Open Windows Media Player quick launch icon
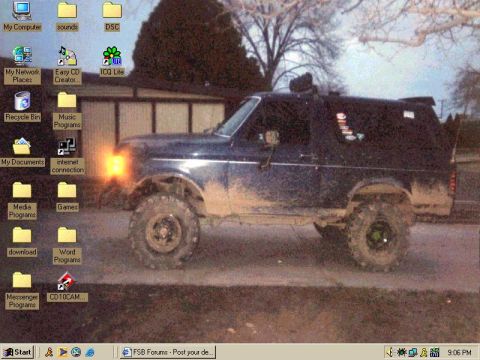This screenshot has width=480, height=360. click(x=63, y=352)
